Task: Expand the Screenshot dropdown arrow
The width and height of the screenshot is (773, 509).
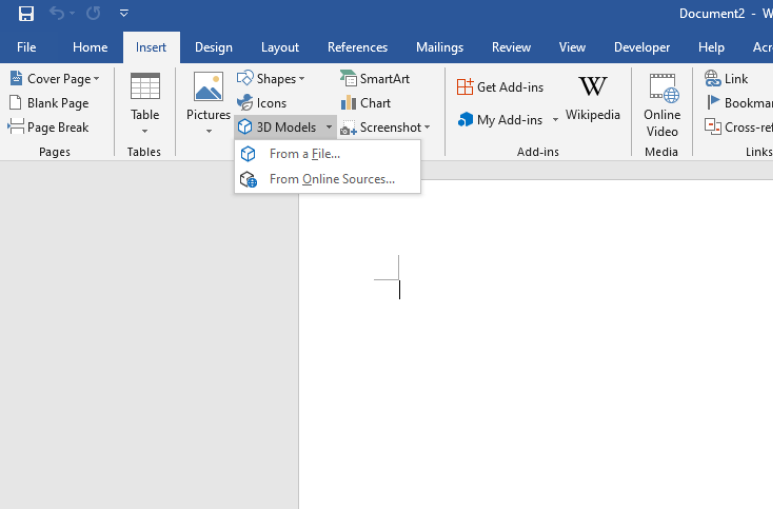Action: coord(427,127)
